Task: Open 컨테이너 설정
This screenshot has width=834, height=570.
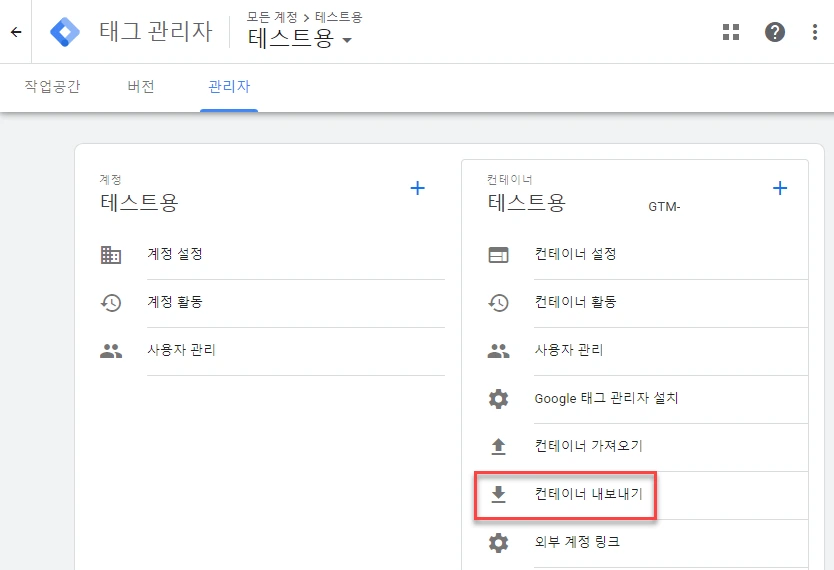Action: [x=576, y=254]
